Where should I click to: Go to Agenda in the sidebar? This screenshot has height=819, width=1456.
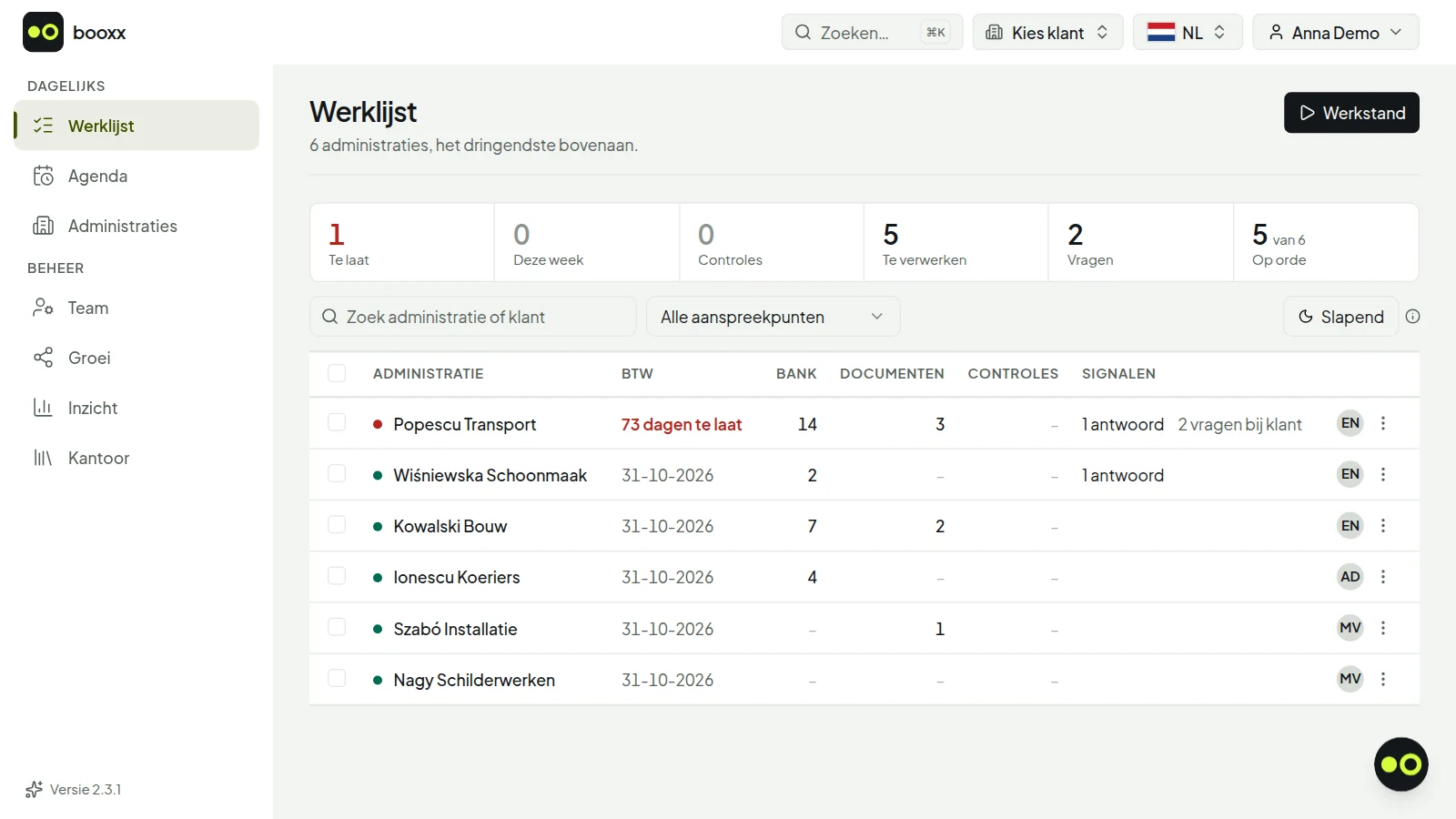pos(136,176)
